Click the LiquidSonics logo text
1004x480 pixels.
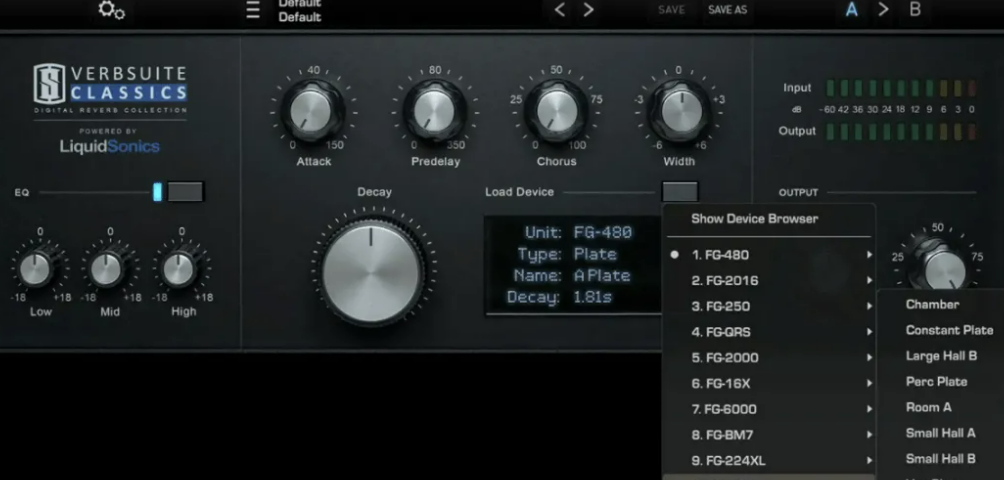coord(109,147)
